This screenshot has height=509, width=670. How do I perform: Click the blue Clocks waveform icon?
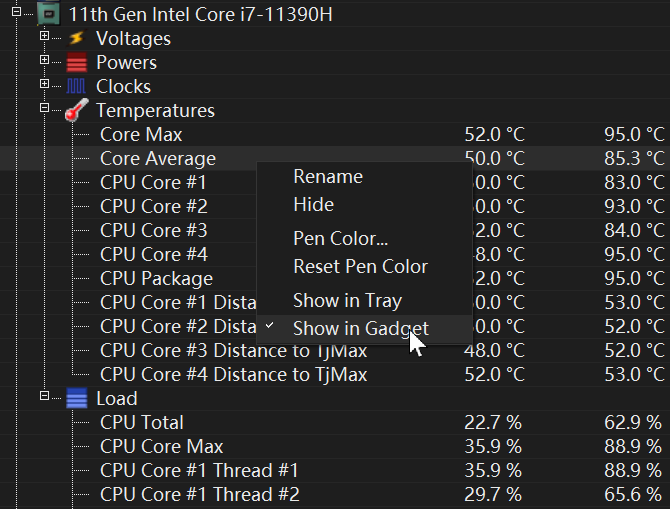[x=76, y=86]
